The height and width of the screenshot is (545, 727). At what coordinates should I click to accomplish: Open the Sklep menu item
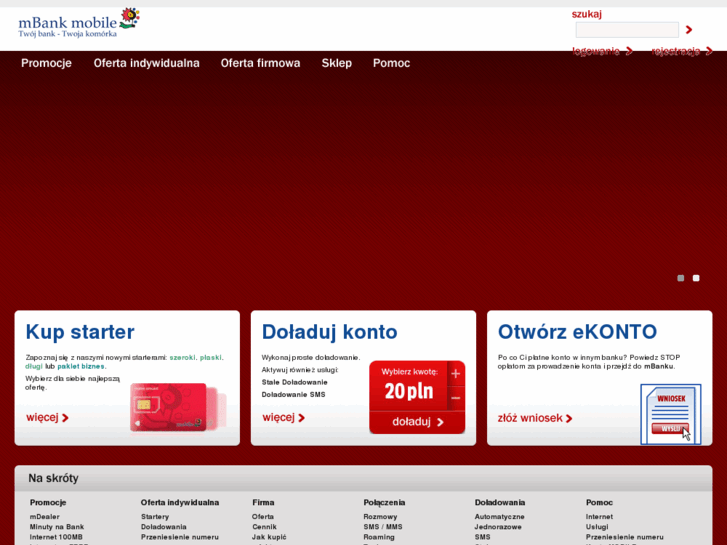337,63
